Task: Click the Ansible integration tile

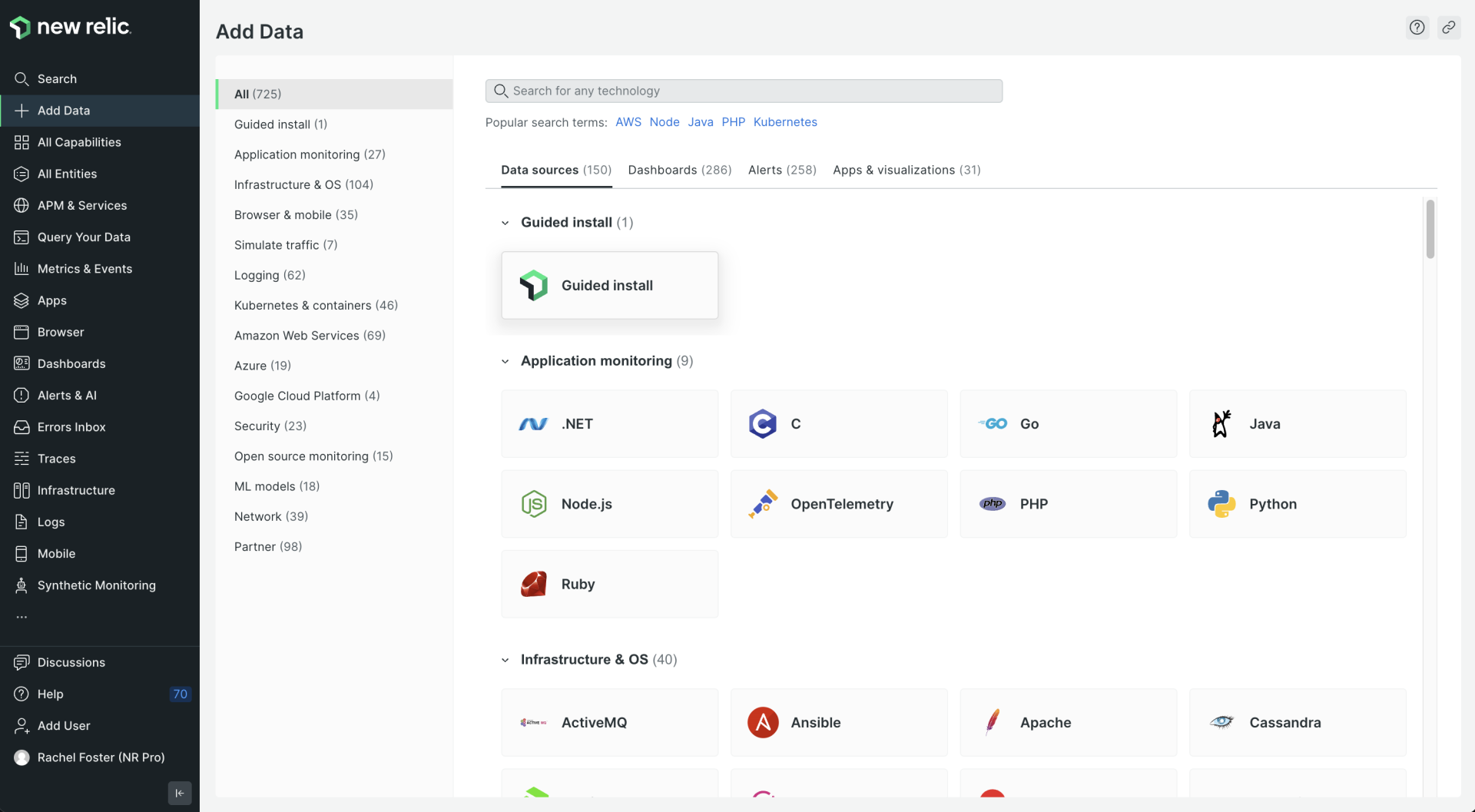Action: [838, 722]
